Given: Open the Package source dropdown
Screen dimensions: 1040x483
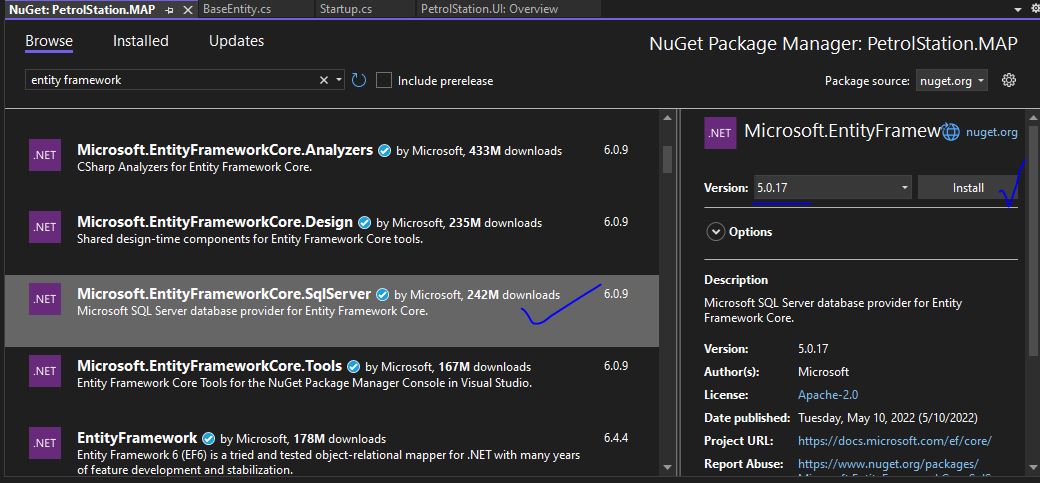Looking at the screenshot, I should [951, 80].
